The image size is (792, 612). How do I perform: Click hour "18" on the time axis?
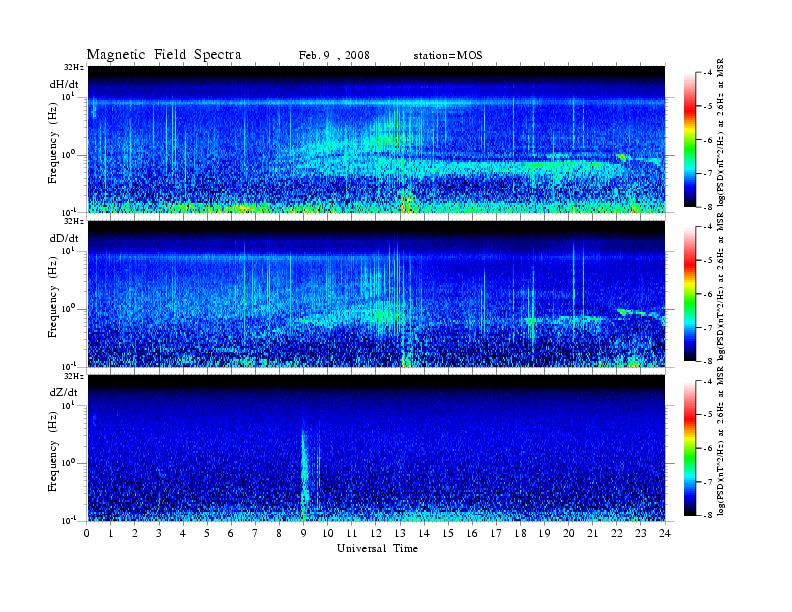[x=520, y=533]
